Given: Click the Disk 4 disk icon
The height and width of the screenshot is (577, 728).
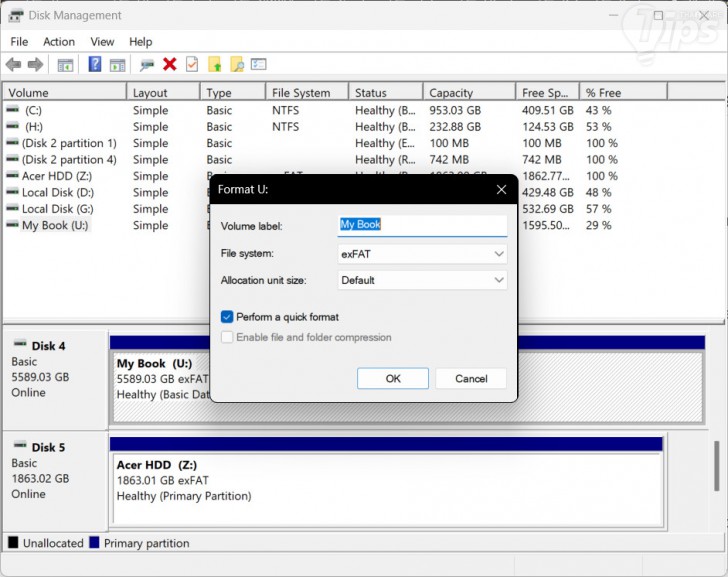Looking at the screenshot, I should (x=20, y=344).
